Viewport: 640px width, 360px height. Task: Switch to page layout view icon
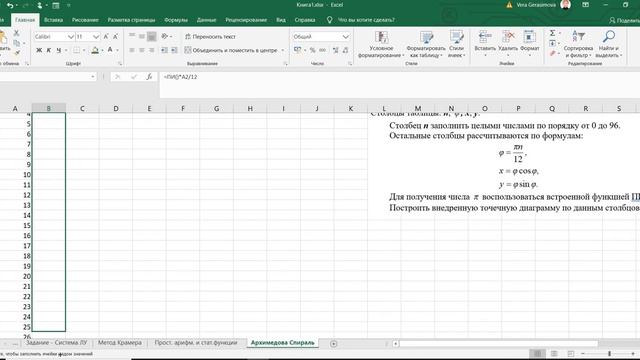click(554, 353)
